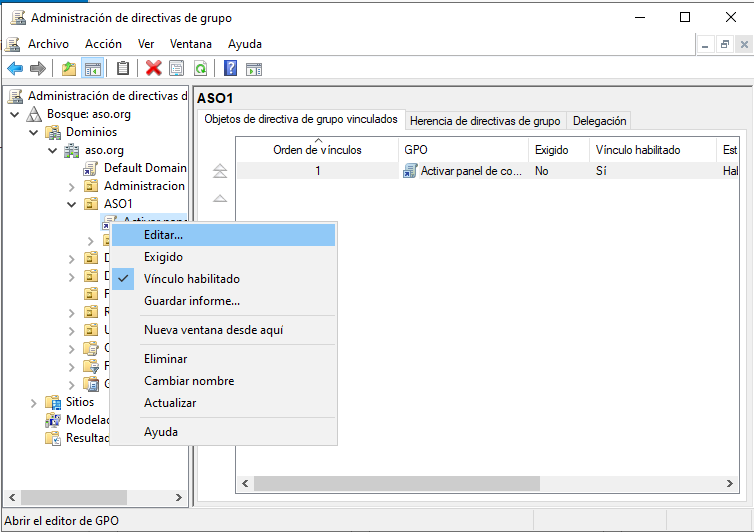This screenshot has height=532, width=754.
Task: Select Eliminar in the context menu
Action: (165, 359)
